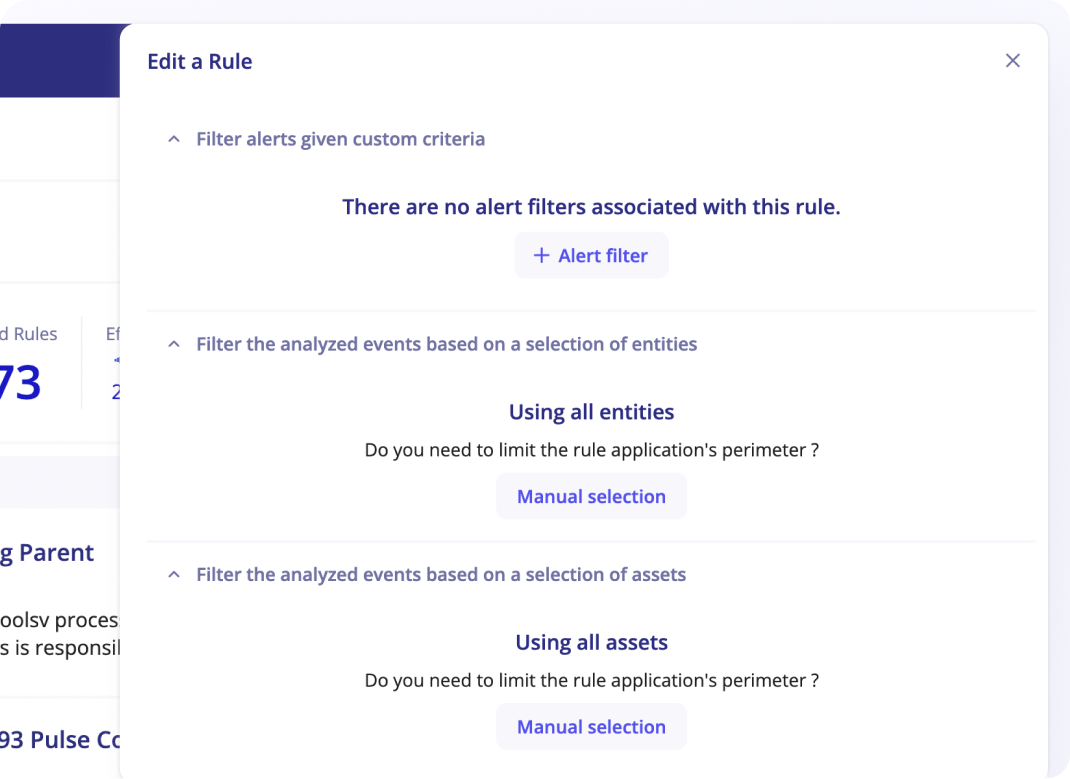Open Manual selection for assets

tap(591, 727)
